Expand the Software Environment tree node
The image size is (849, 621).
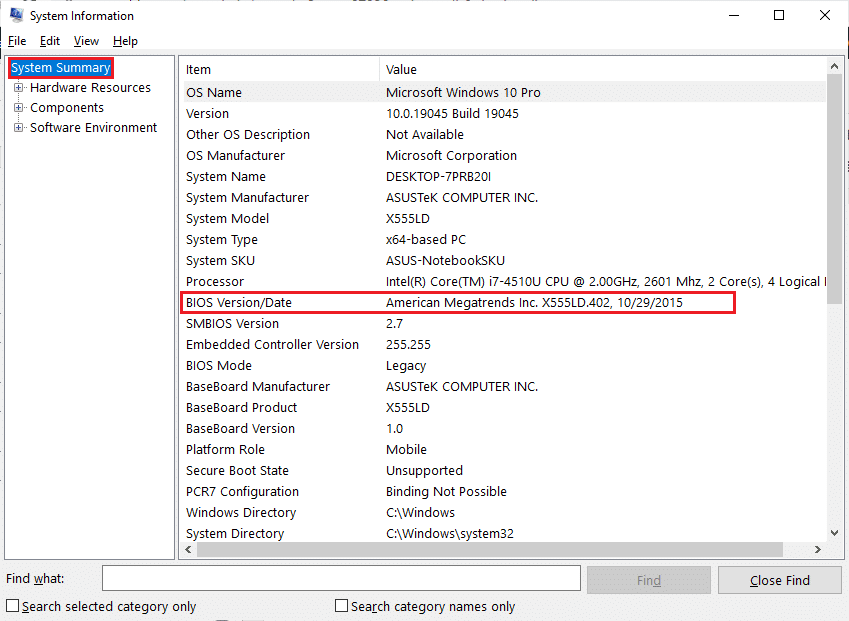click(18, 128)
